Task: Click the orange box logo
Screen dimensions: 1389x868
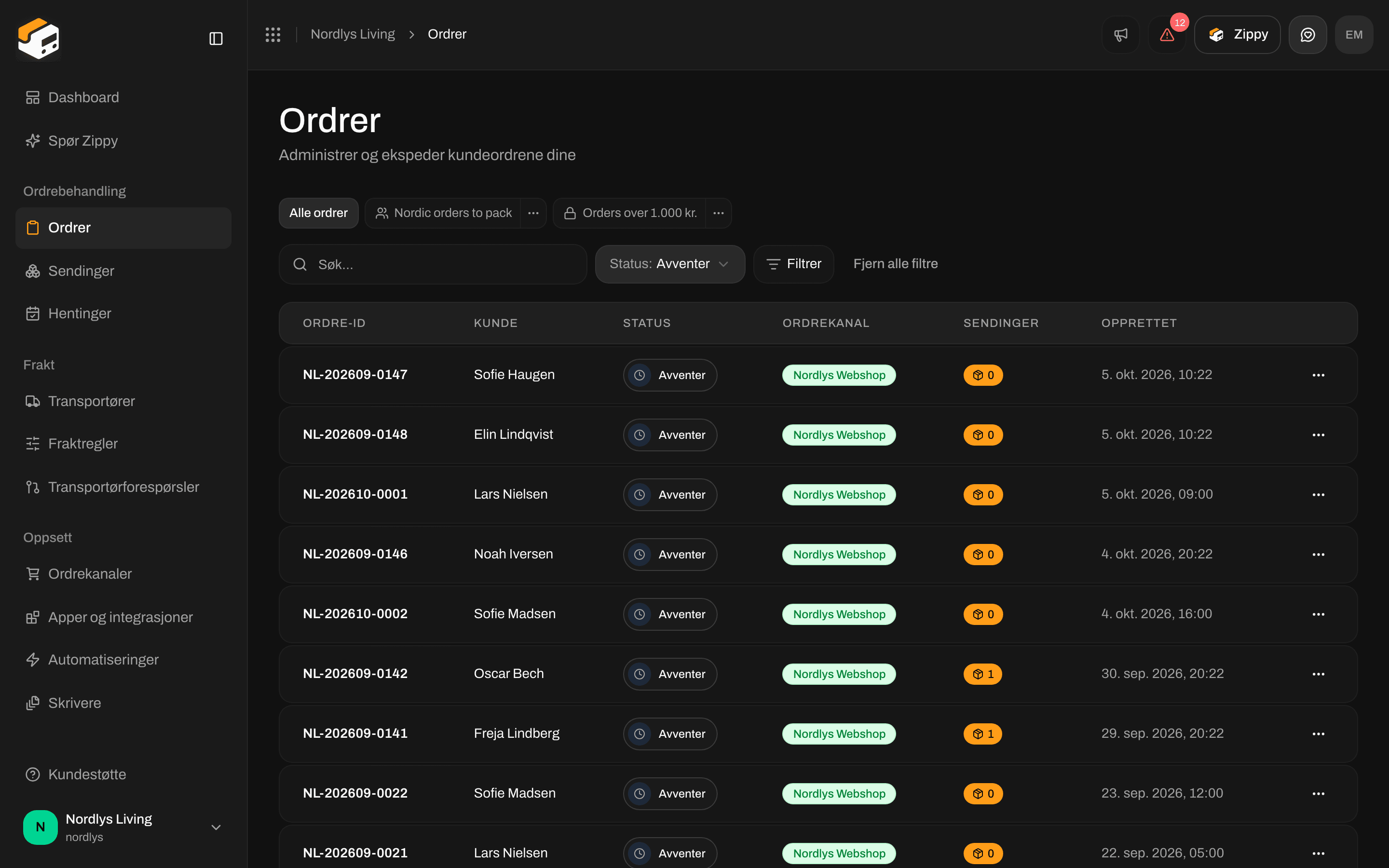Action: click(39, 39)
